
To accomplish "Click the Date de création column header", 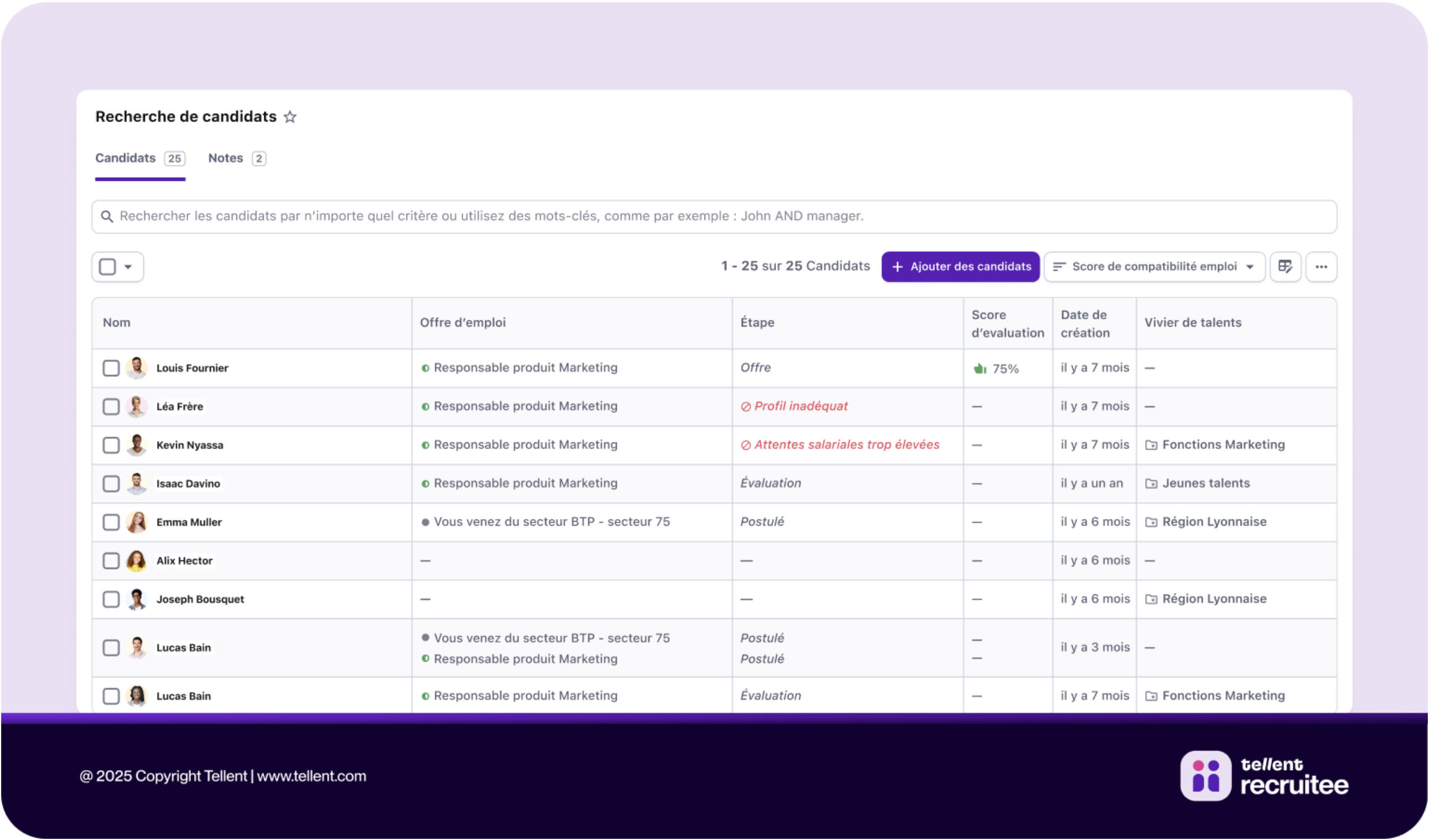I will click(x=1084, y=323).
